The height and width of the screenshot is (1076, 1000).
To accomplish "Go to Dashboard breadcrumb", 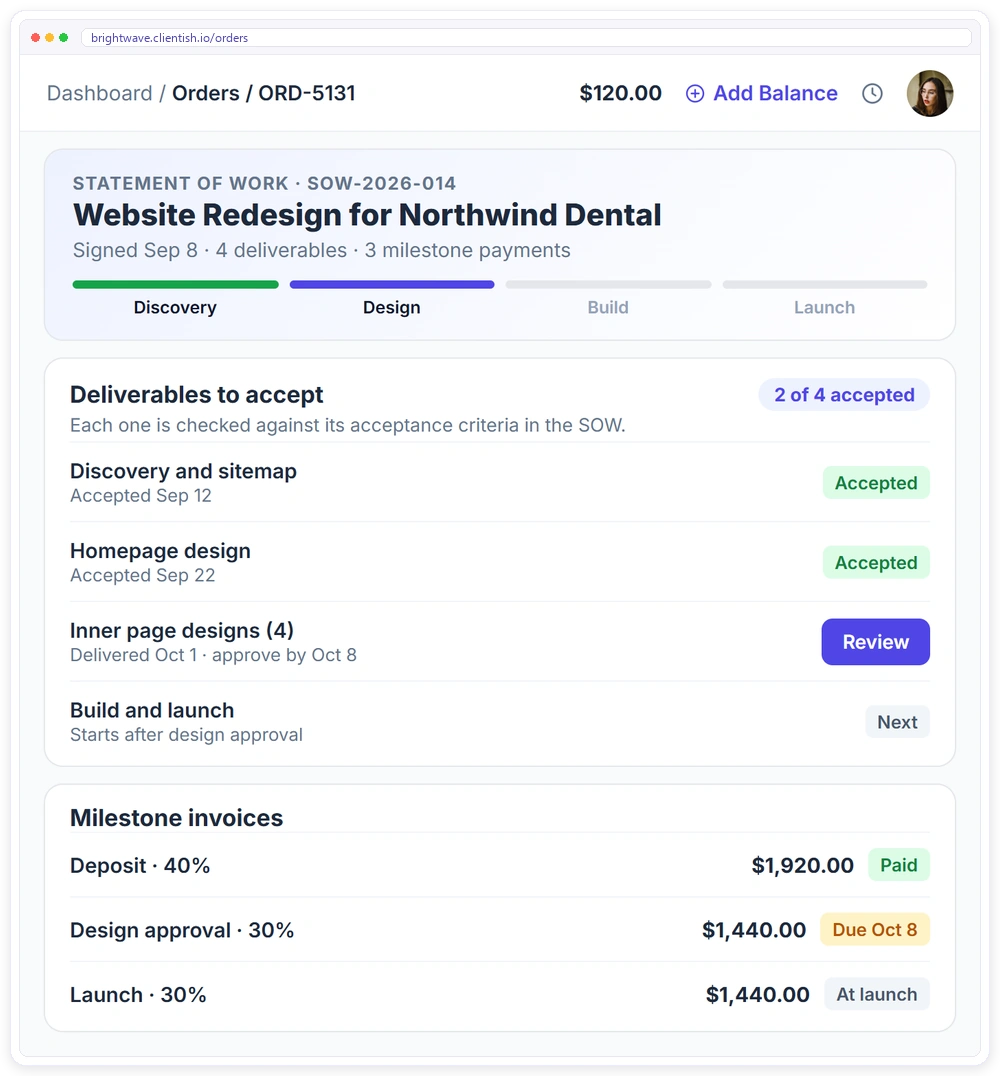I will click(x=100, y=93).
